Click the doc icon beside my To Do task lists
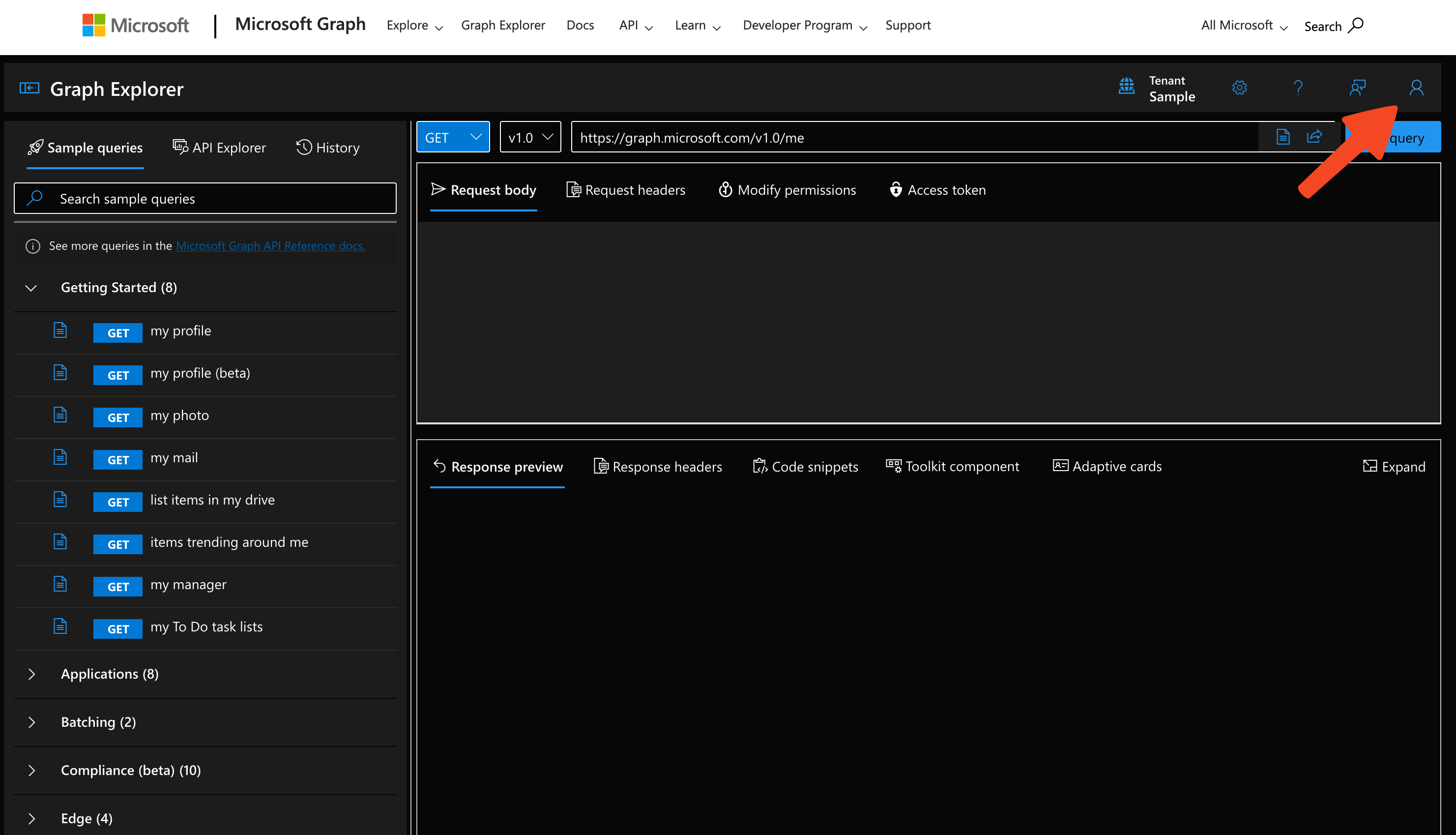 click(60, 626)
